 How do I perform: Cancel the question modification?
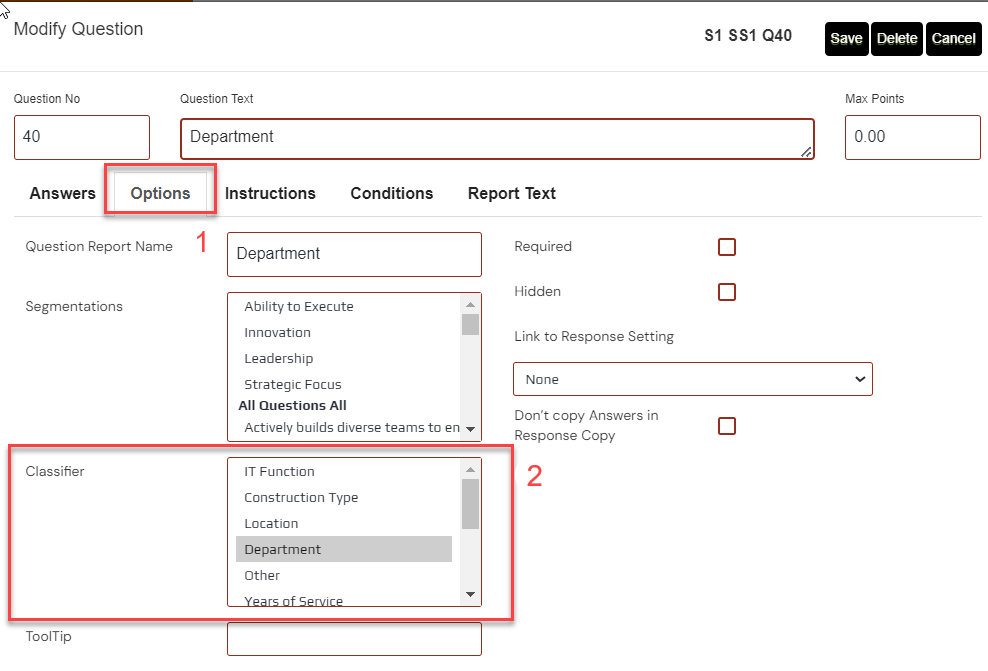pos(953,38)
